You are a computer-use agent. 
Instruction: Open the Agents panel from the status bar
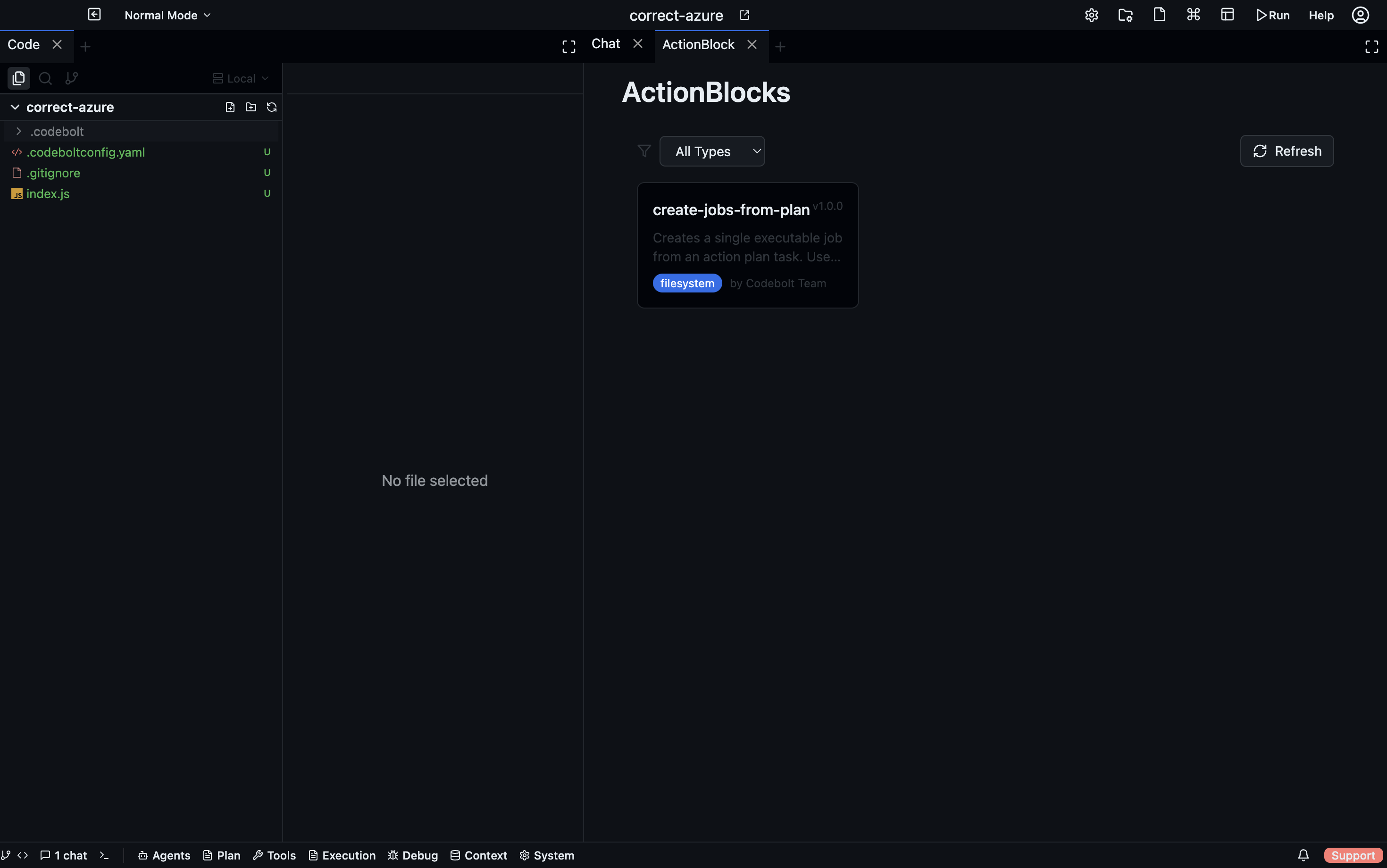point(164,855)
